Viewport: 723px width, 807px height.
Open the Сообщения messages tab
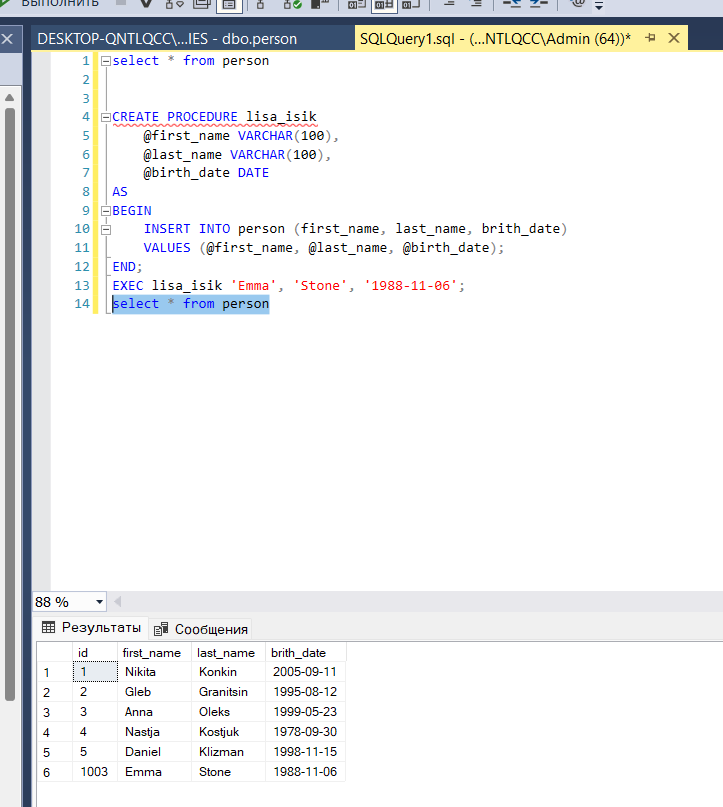201,629
